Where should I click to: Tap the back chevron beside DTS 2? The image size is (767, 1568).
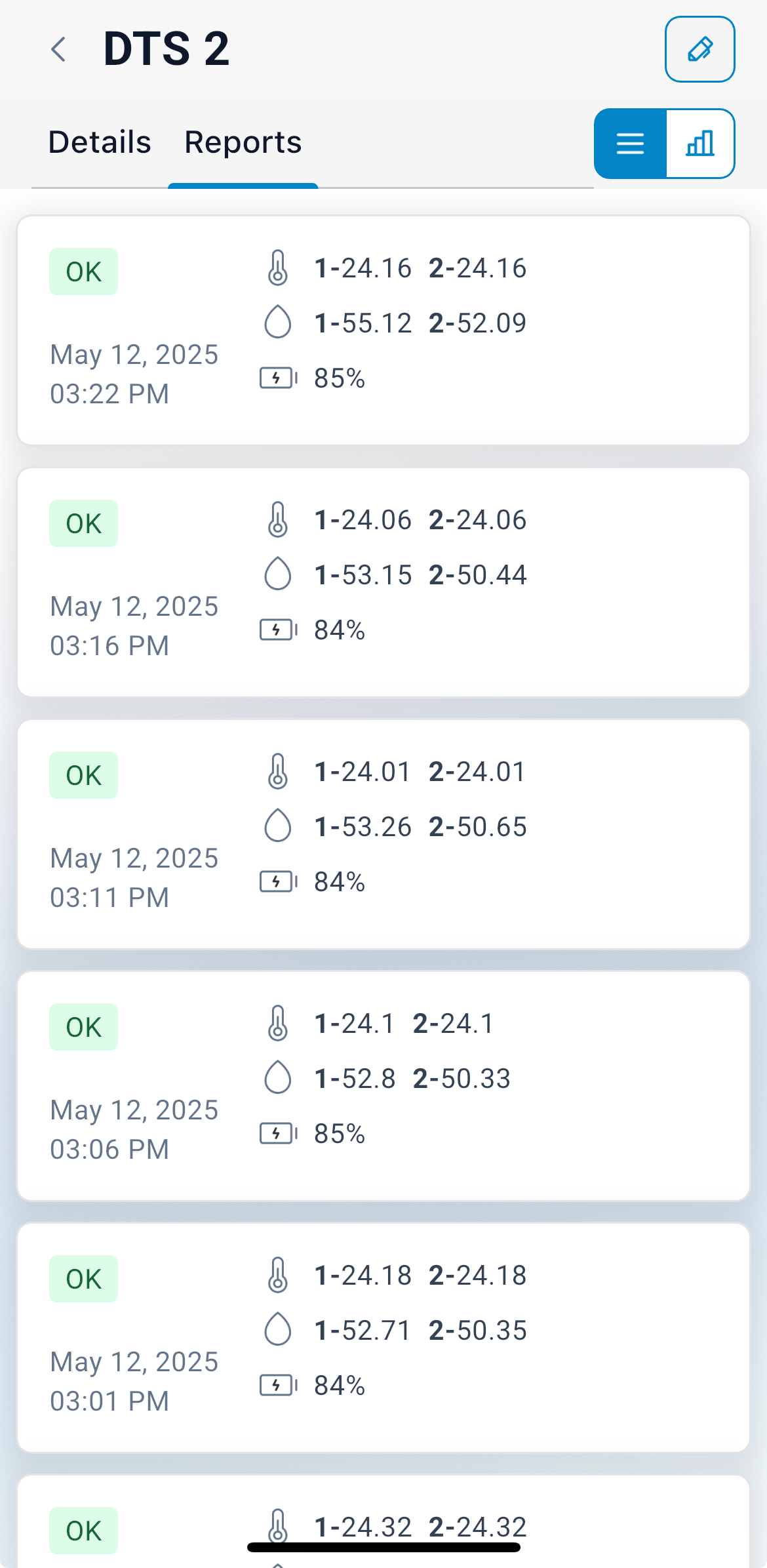point(58,49)
